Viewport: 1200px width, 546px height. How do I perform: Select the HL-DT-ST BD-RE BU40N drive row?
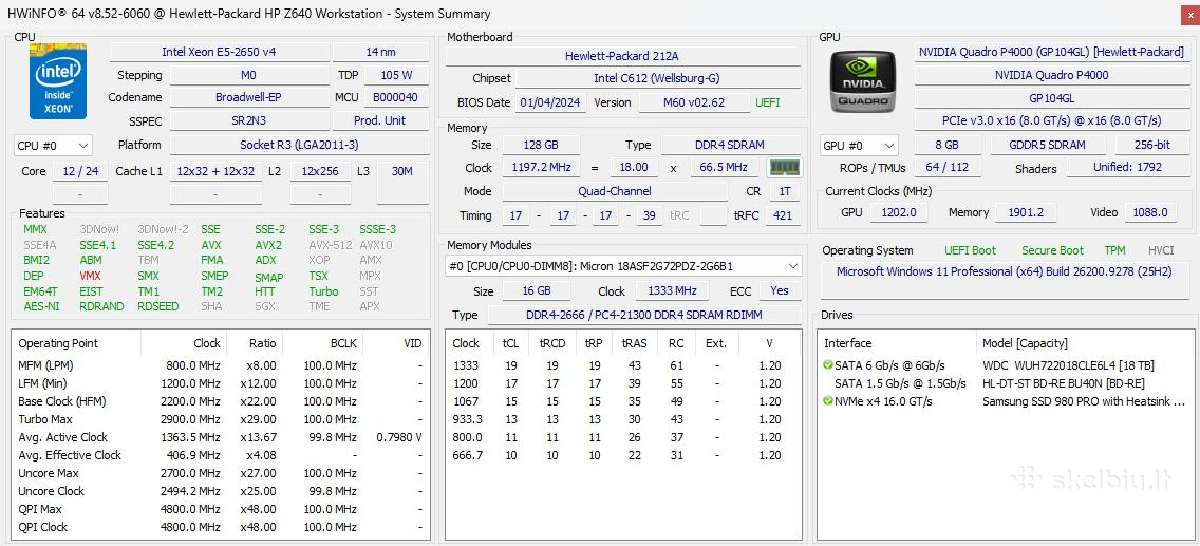pyautogui.click(x=1006, y=384)
